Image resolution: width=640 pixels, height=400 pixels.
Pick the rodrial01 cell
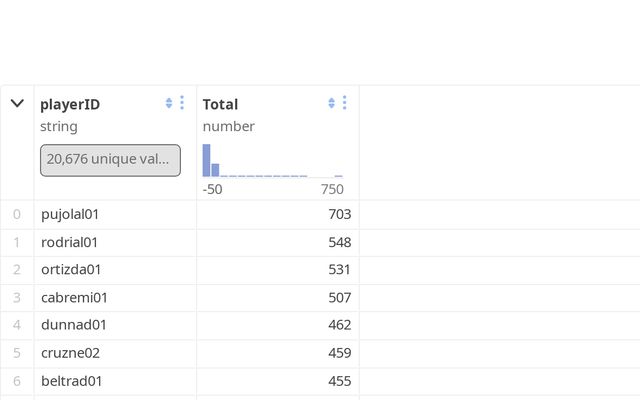[69, 242]
